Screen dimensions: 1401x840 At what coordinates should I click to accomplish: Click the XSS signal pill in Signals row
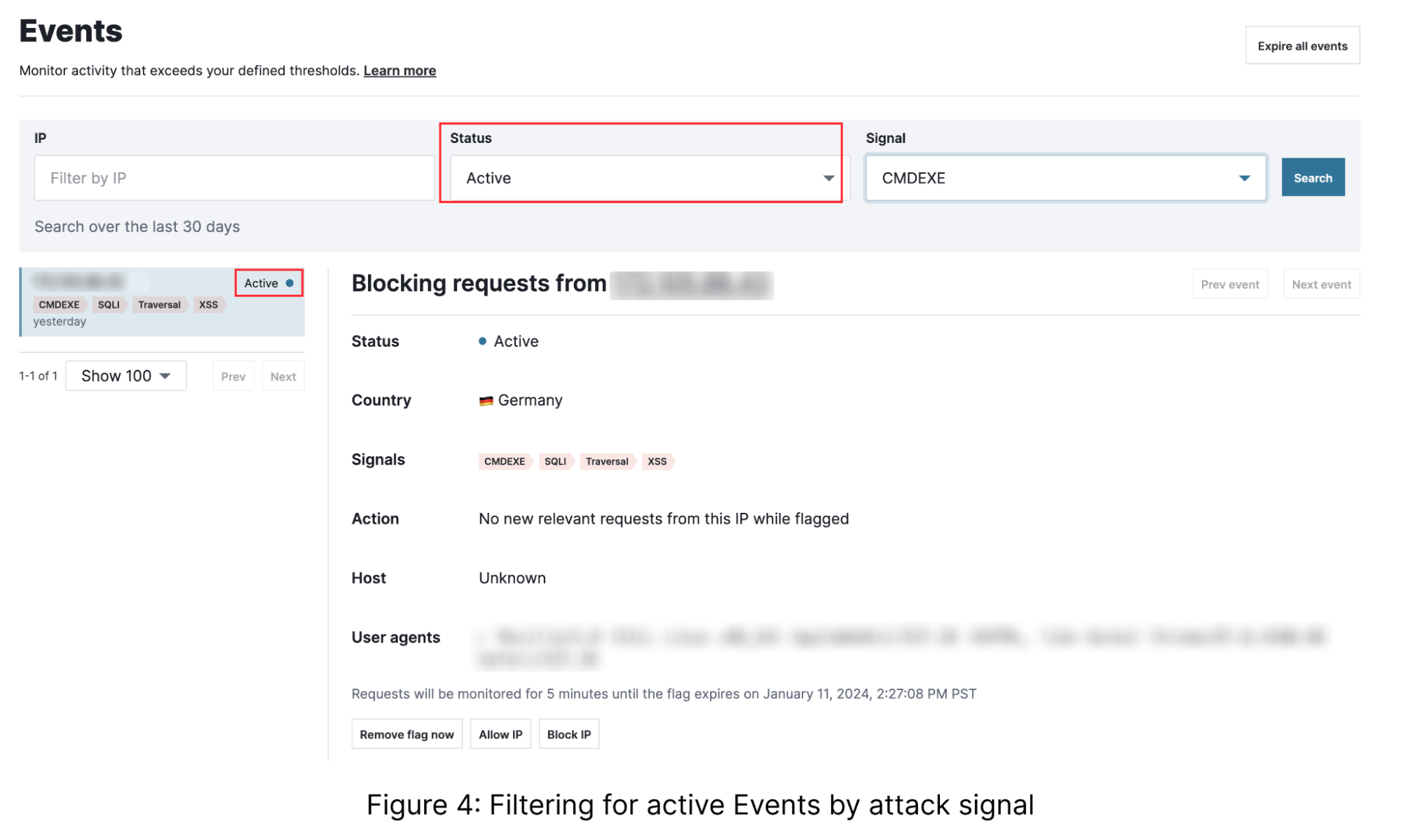(657, 461)
